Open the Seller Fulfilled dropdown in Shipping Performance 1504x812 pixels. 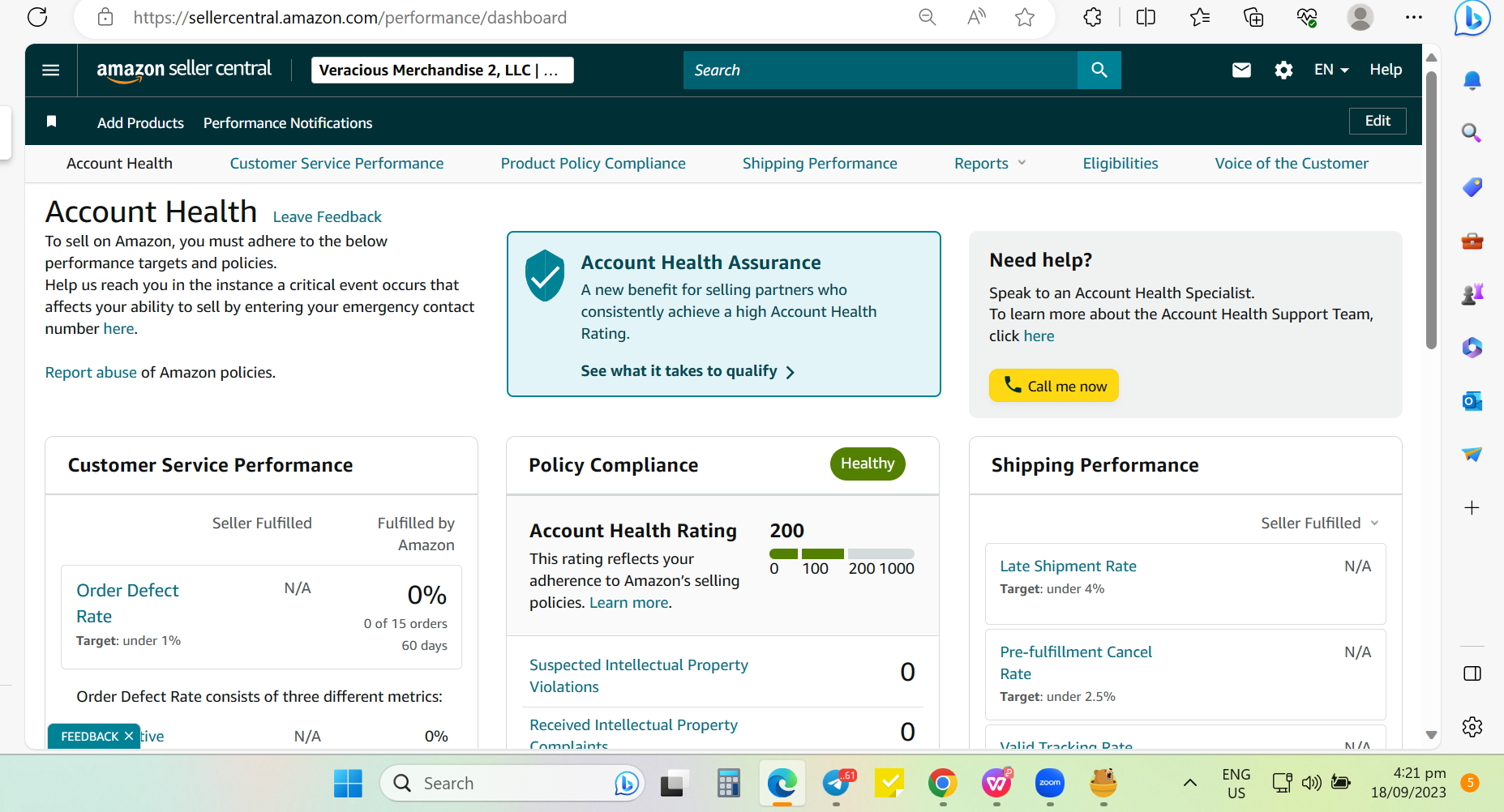(1320, 524)
